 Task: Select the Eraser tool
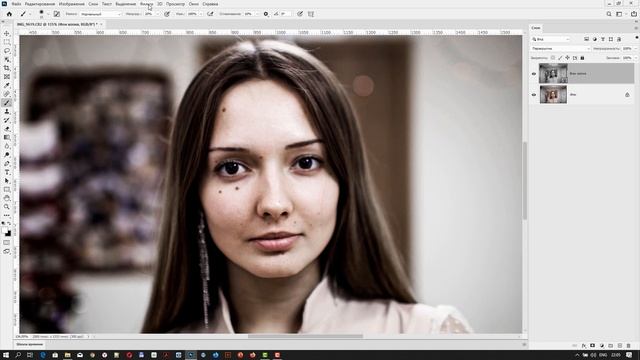7,129
